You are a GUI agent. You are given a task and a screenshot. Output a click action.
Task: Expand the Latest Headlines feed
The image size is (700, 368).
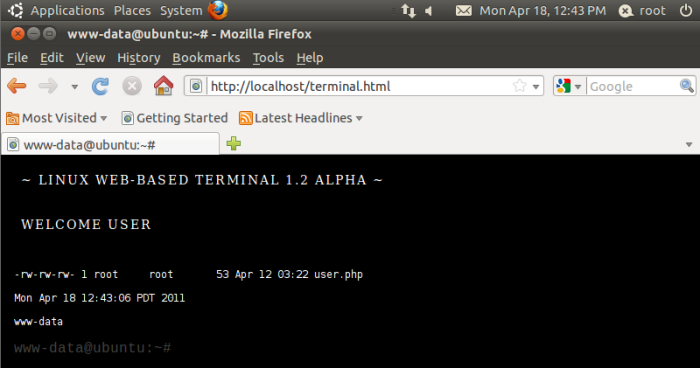[301, 118]
